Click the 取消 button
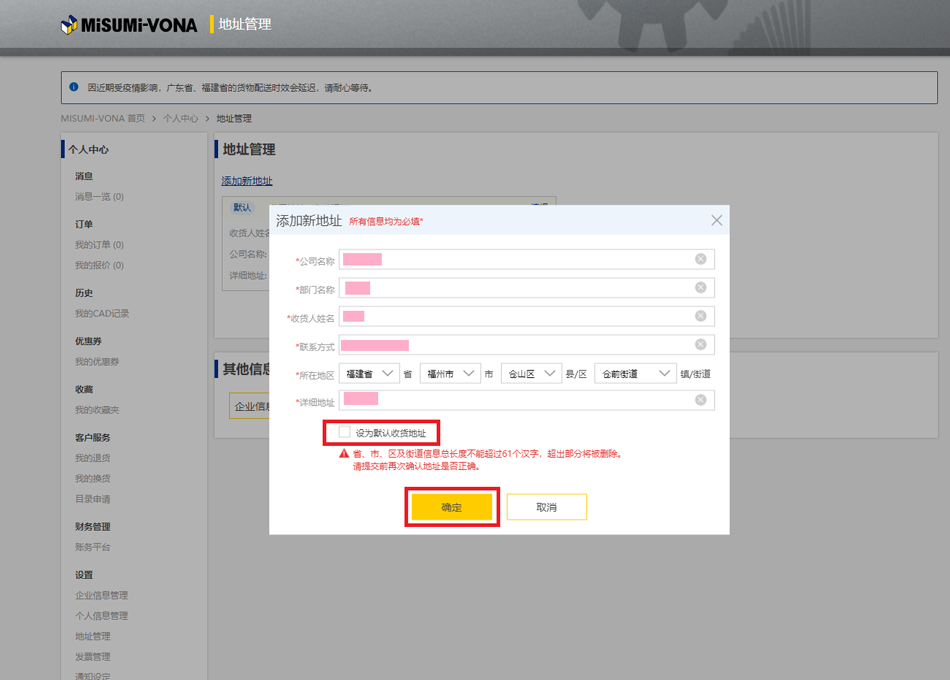Image resolution: width=950 pixels, height=680 pixels. click(546, 507)
